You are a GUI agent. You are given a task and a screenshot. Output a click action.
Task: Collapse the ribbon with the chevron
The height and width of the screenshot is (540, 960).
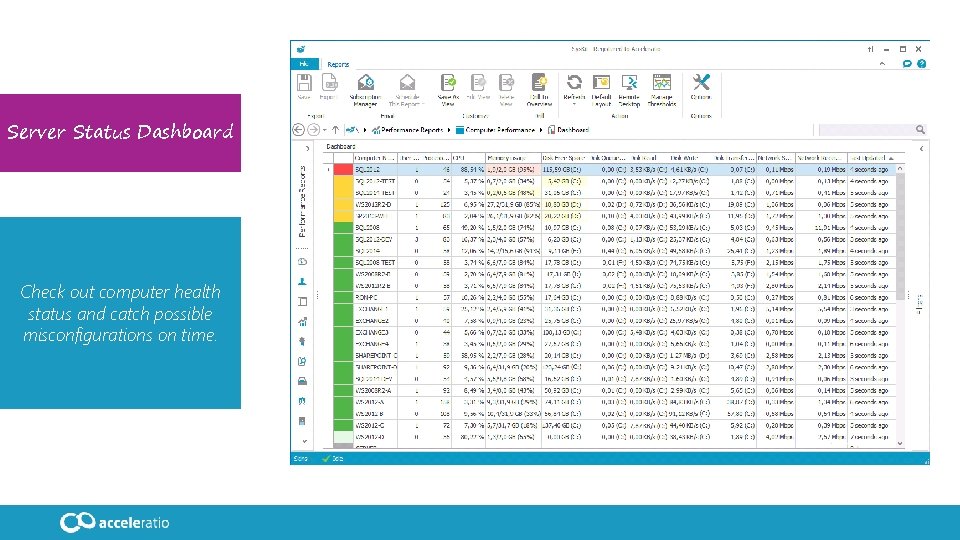(882, 64)
